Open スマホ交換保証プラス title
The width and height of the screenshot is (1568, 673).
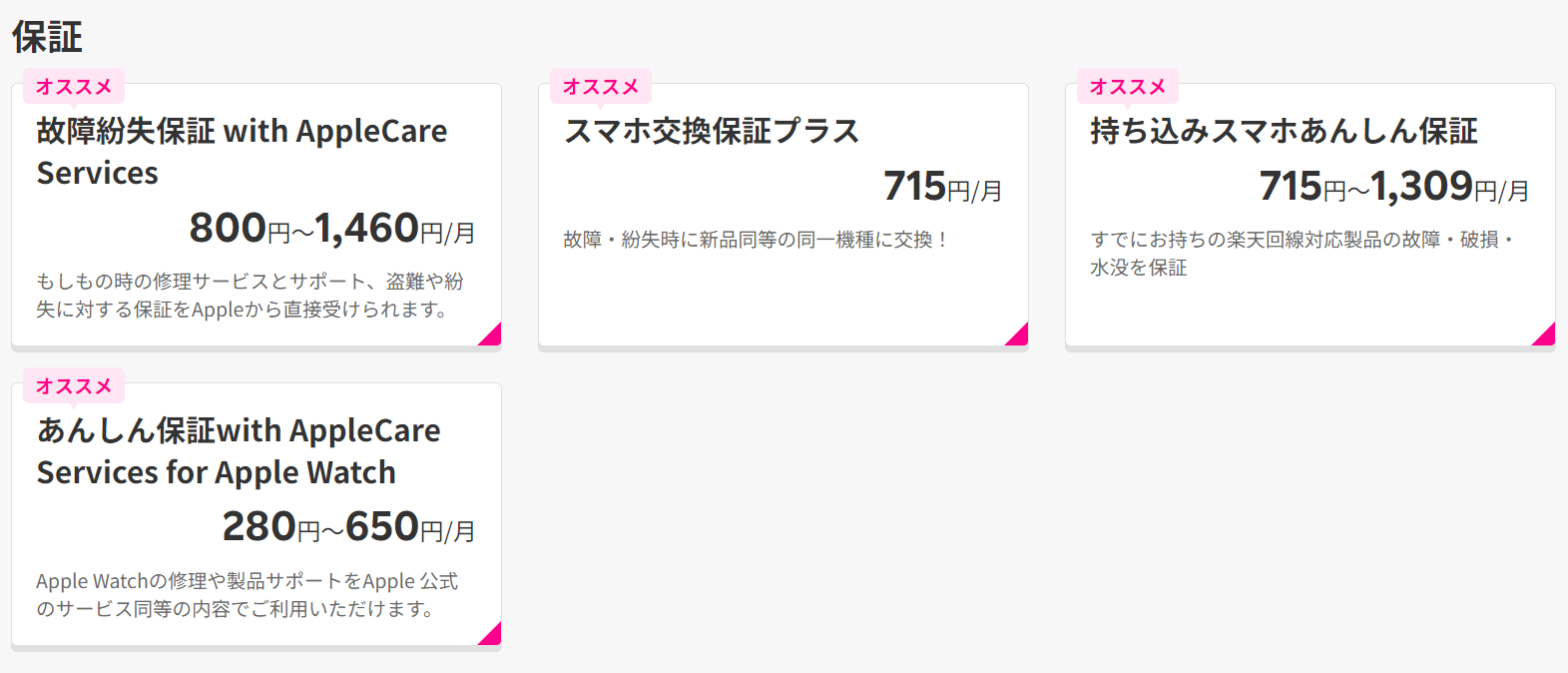pyautogui.click(x=712, y=131)
